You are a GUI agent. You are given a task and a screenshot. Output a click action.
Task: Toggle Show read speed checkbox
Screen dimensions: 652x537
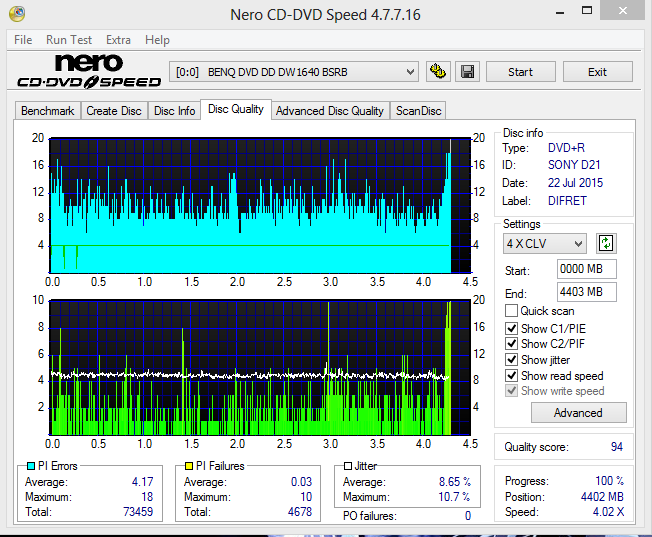tap(511, 376)
